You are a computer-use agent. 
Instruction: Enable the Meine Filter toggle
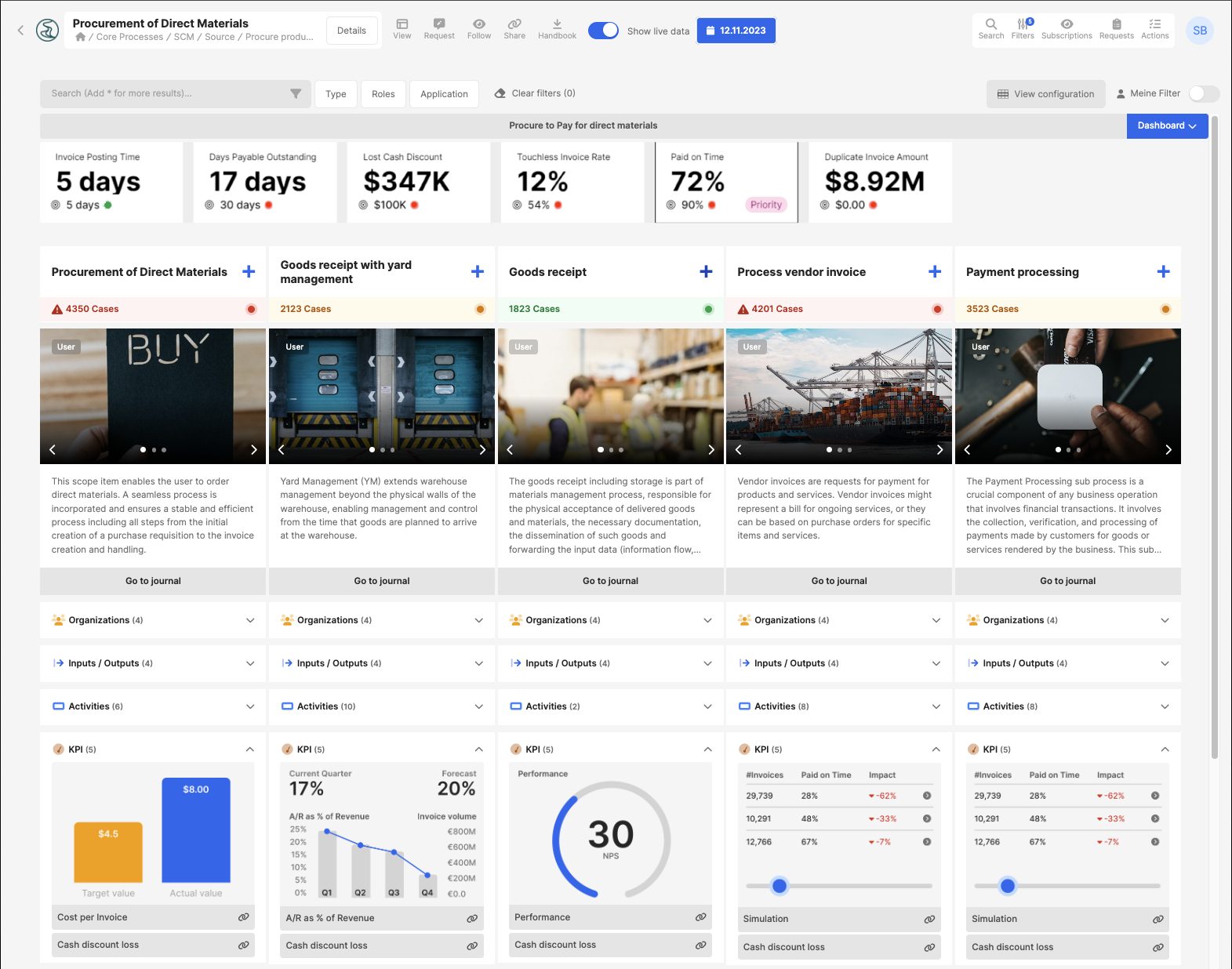pyautogui.click(x=1203, y=93)
